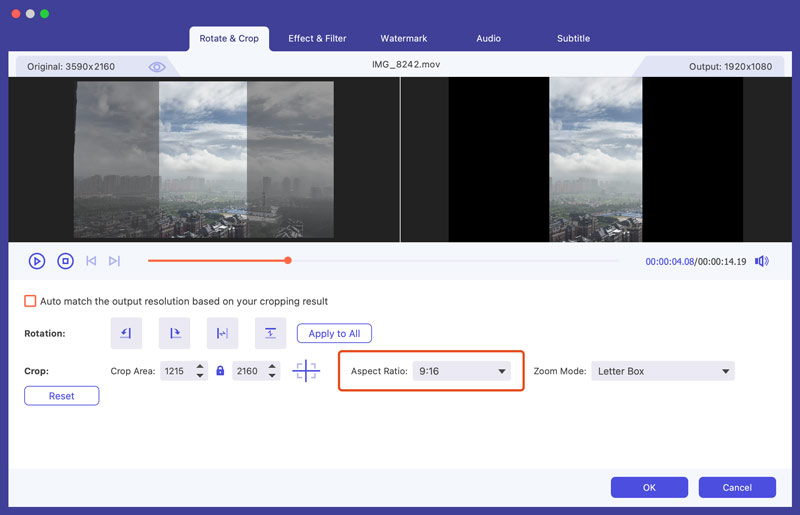Toggle the aspect ratio lock icon
This screenshot has height=515, width=800.
(220, 371)
